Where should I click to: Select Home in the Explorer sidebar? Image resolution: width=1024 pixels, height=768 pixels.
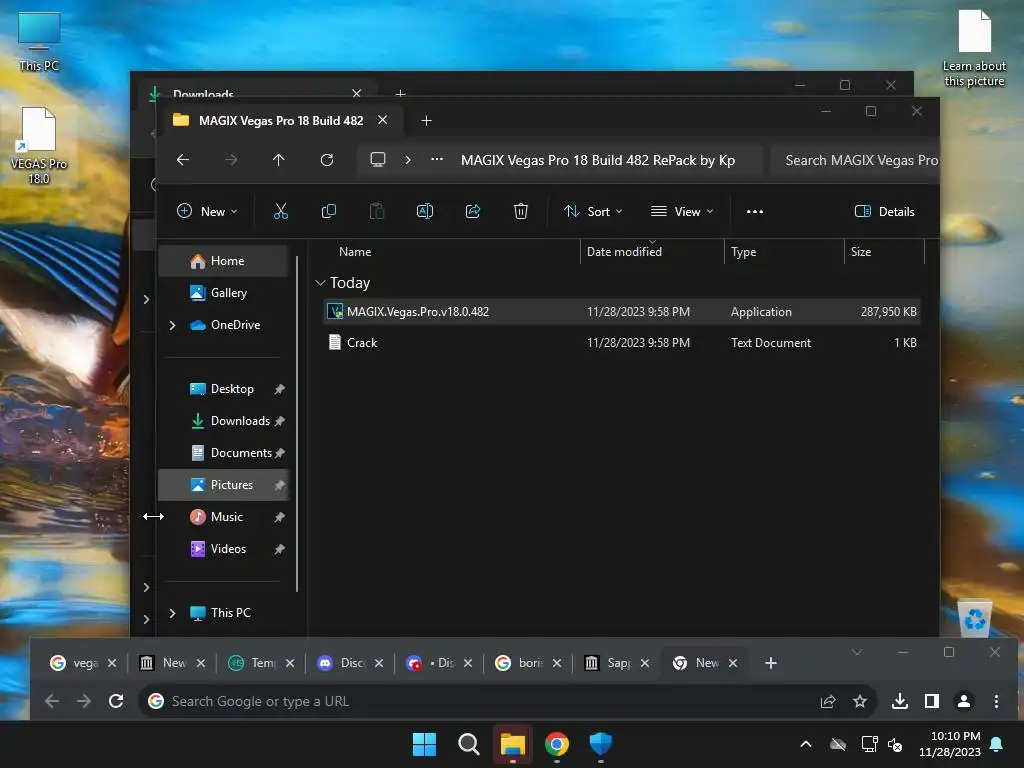coord(223,261)
